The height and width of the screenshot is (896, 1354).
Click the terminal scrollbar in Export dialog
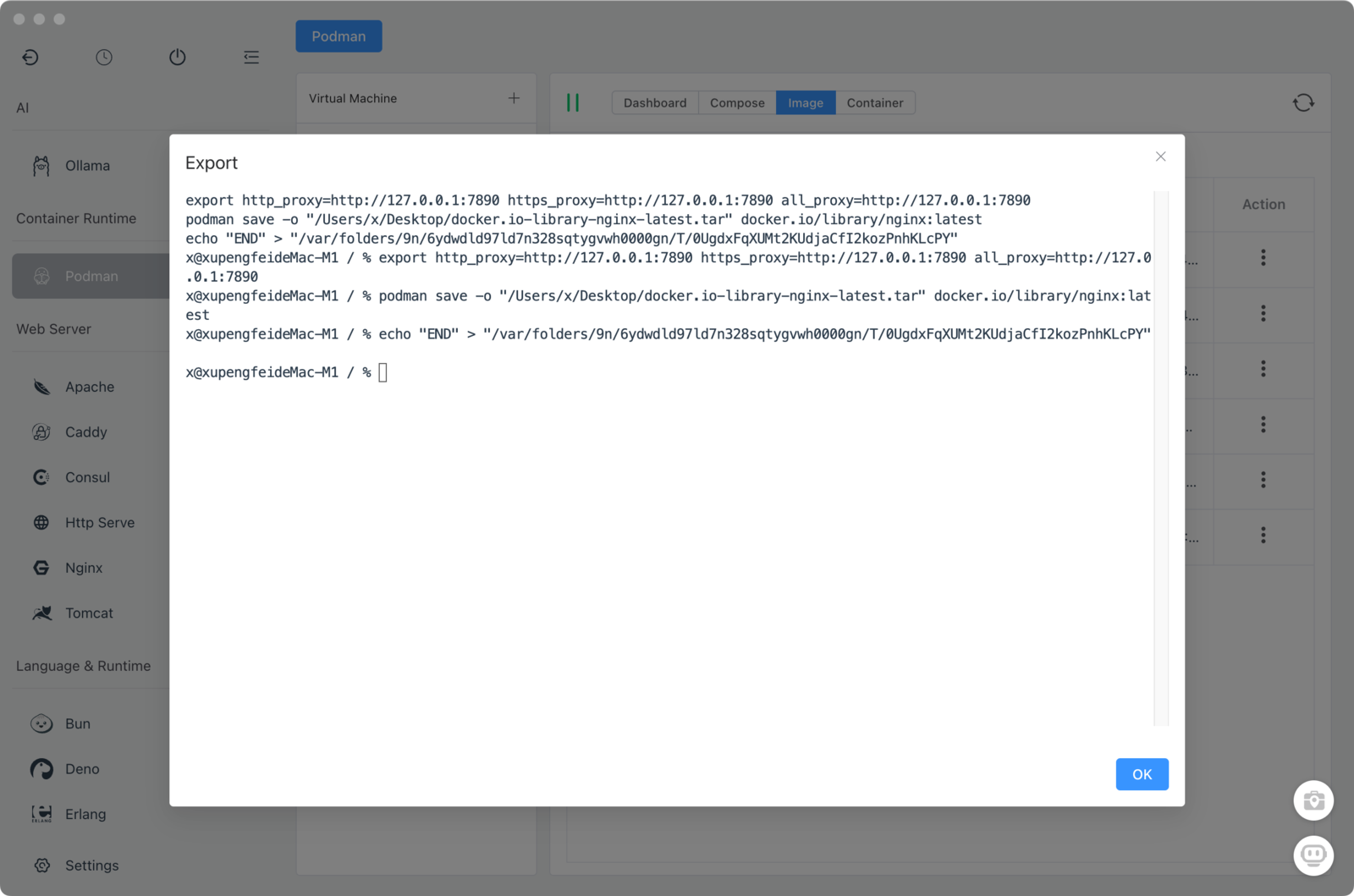(x=1161, y=457)
